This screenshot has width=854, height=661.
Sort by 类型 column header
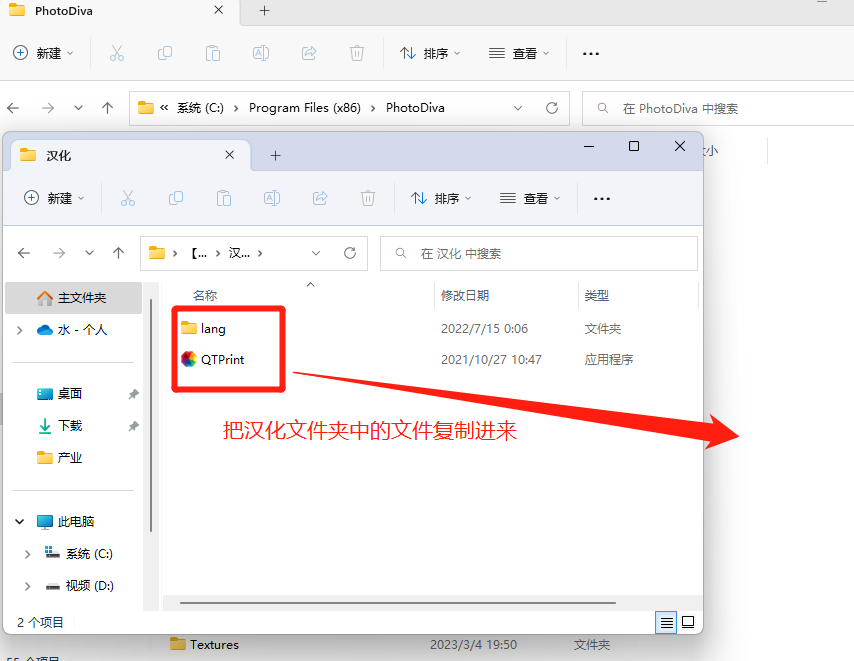(597, 296)
